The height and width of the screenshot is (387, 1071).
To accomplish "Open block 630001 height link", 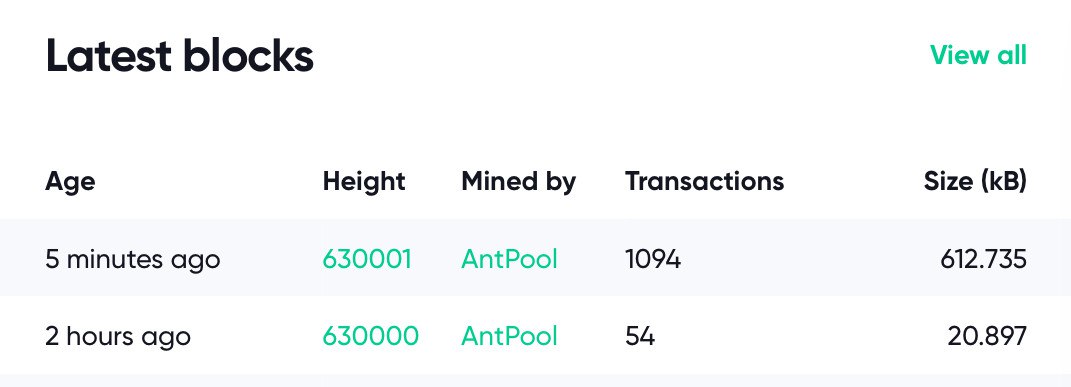I will pyautogui.click(x=367, y=259).
